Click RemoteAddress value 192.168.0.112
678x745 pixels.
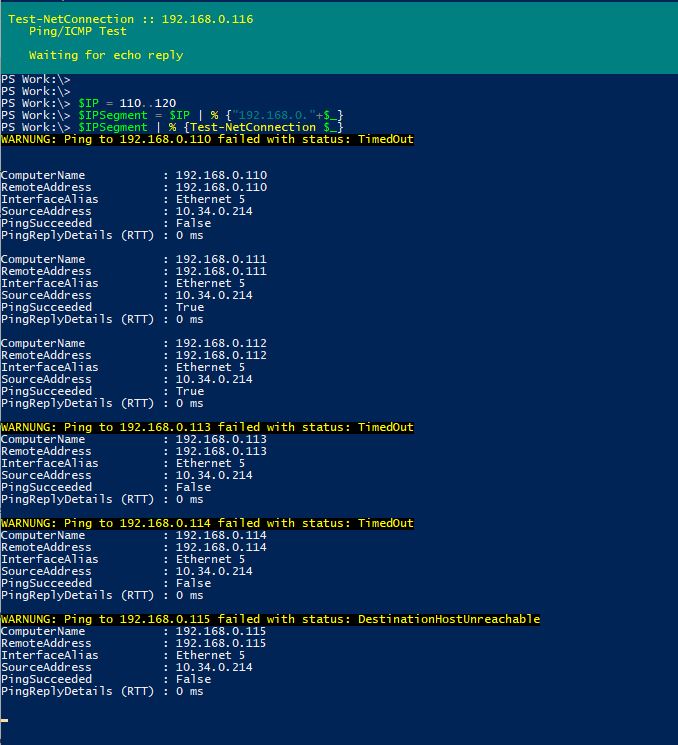[x=221, y=355]
